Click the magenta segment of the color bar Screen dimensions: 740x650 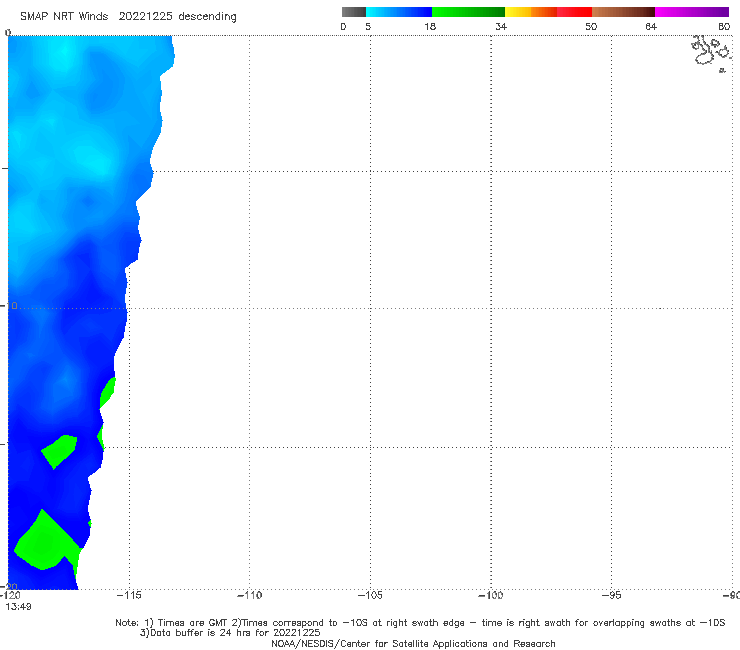pos(691,12)
